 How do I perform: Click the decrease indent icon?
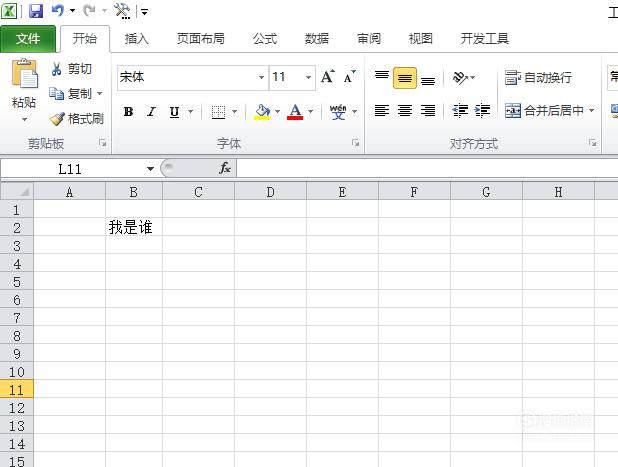(x=460, y=111)
